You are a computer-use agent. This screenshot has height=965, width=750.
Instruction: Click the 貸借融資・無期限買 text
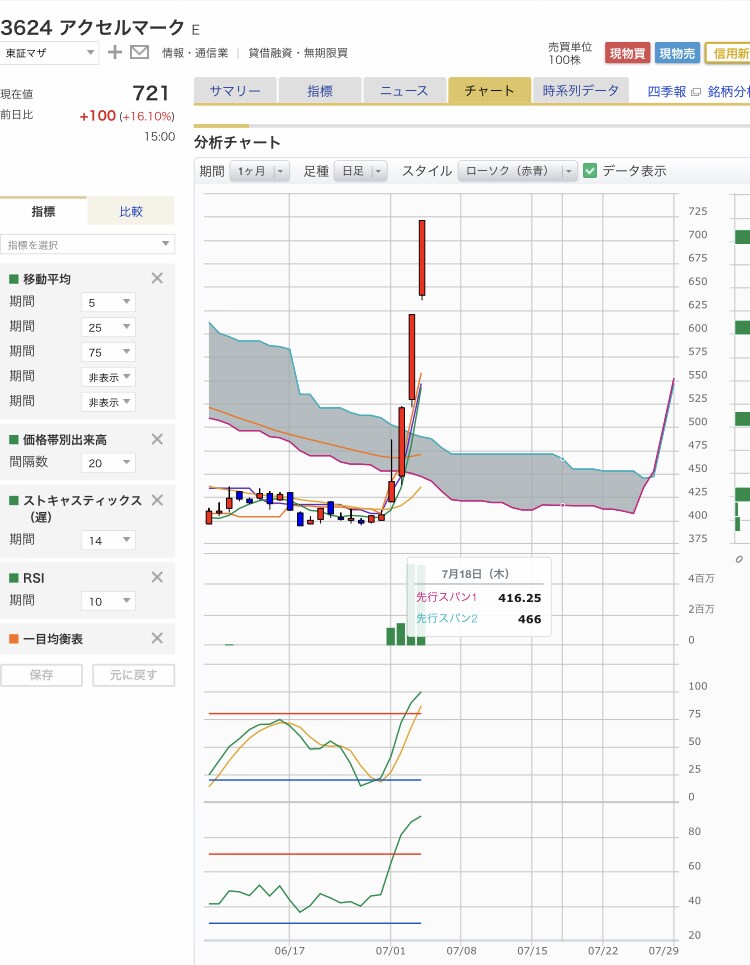point(298,53)
